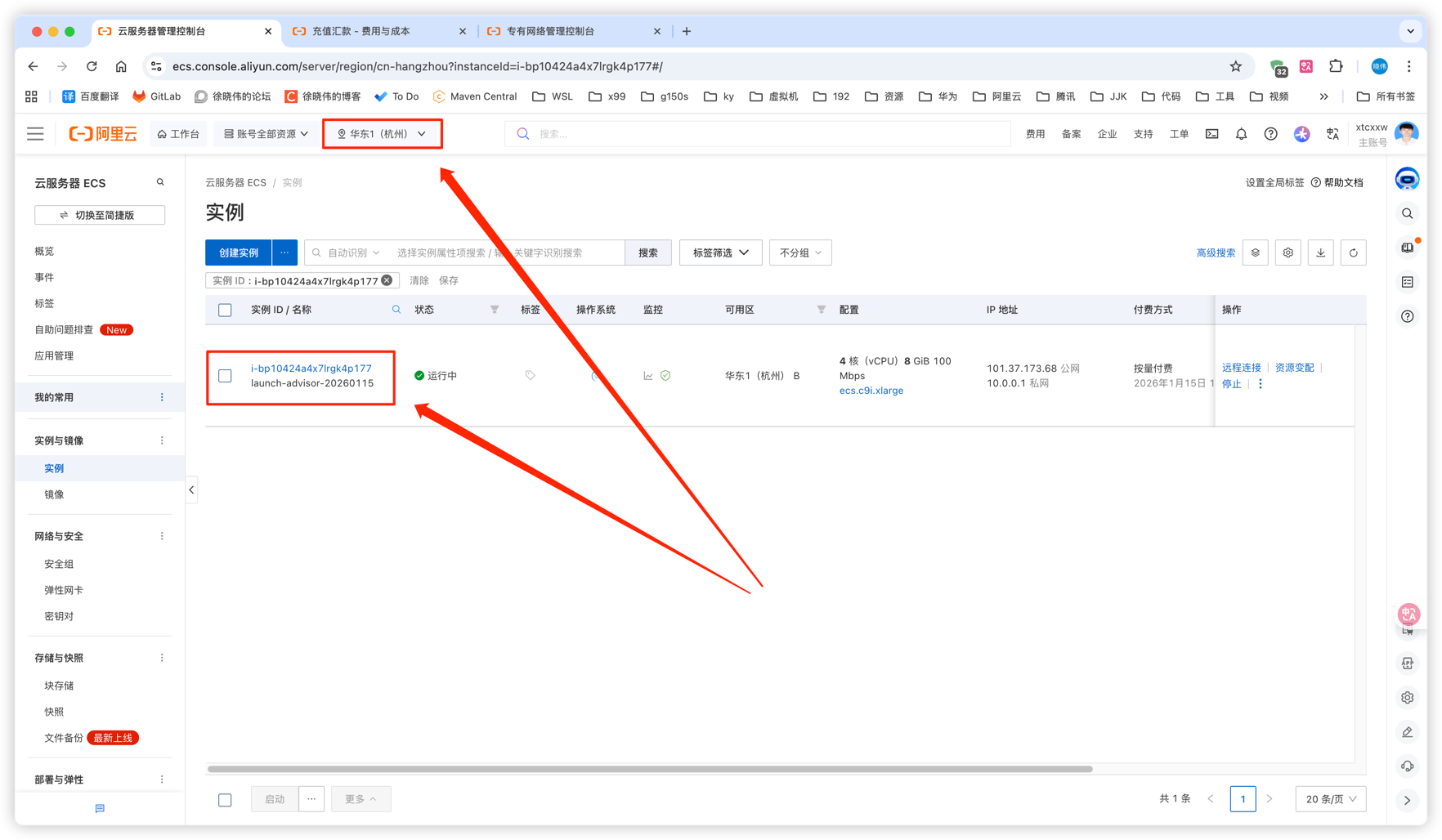
Task: Open the notifications bell icon
Action: point(1241,134)
